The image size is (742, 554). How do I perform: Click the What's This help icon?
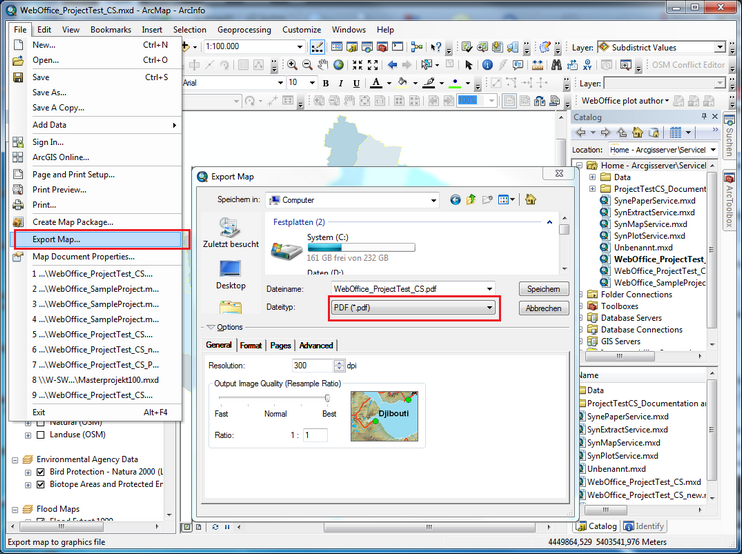436,47
